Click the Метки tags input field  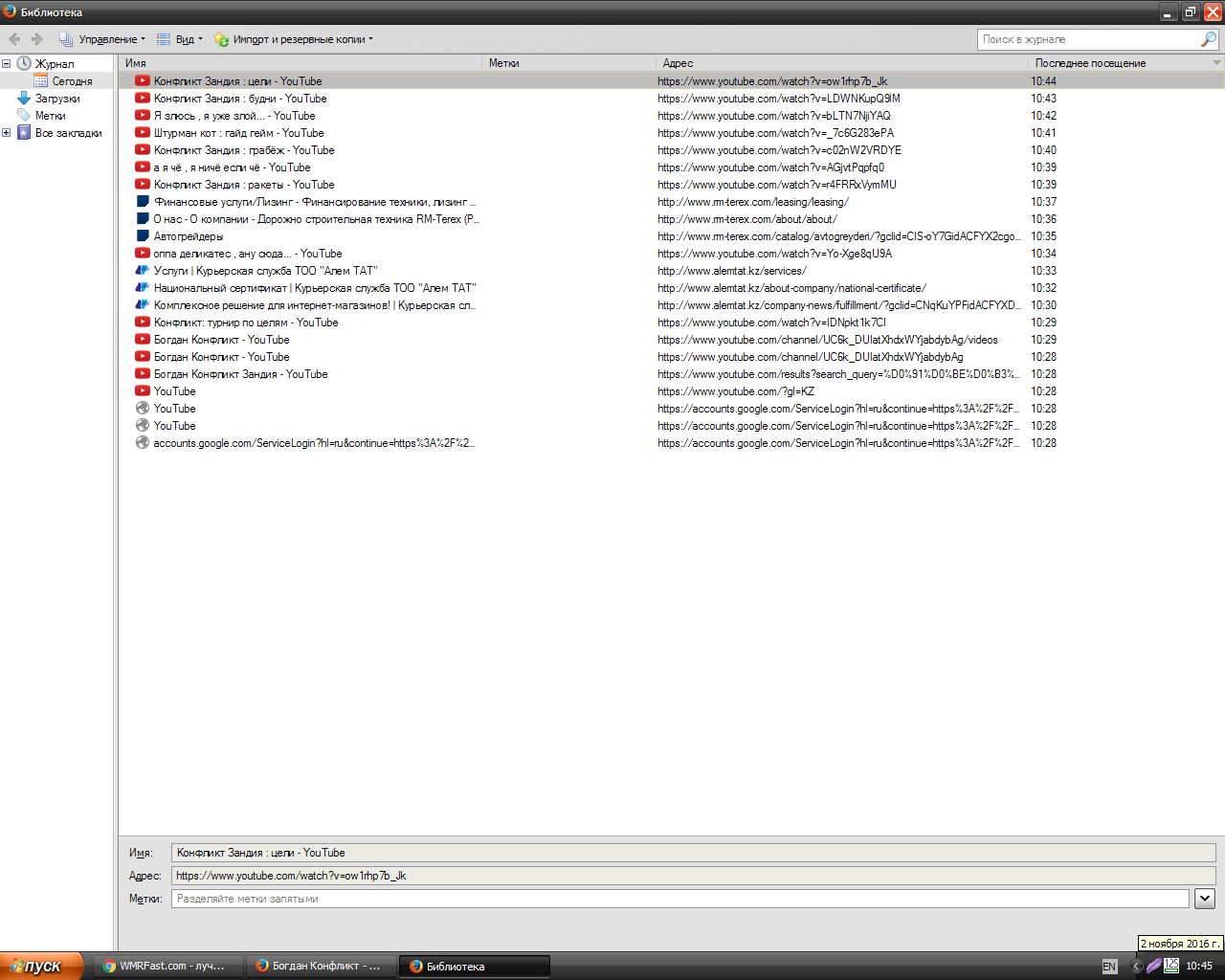tap(679, 899)
